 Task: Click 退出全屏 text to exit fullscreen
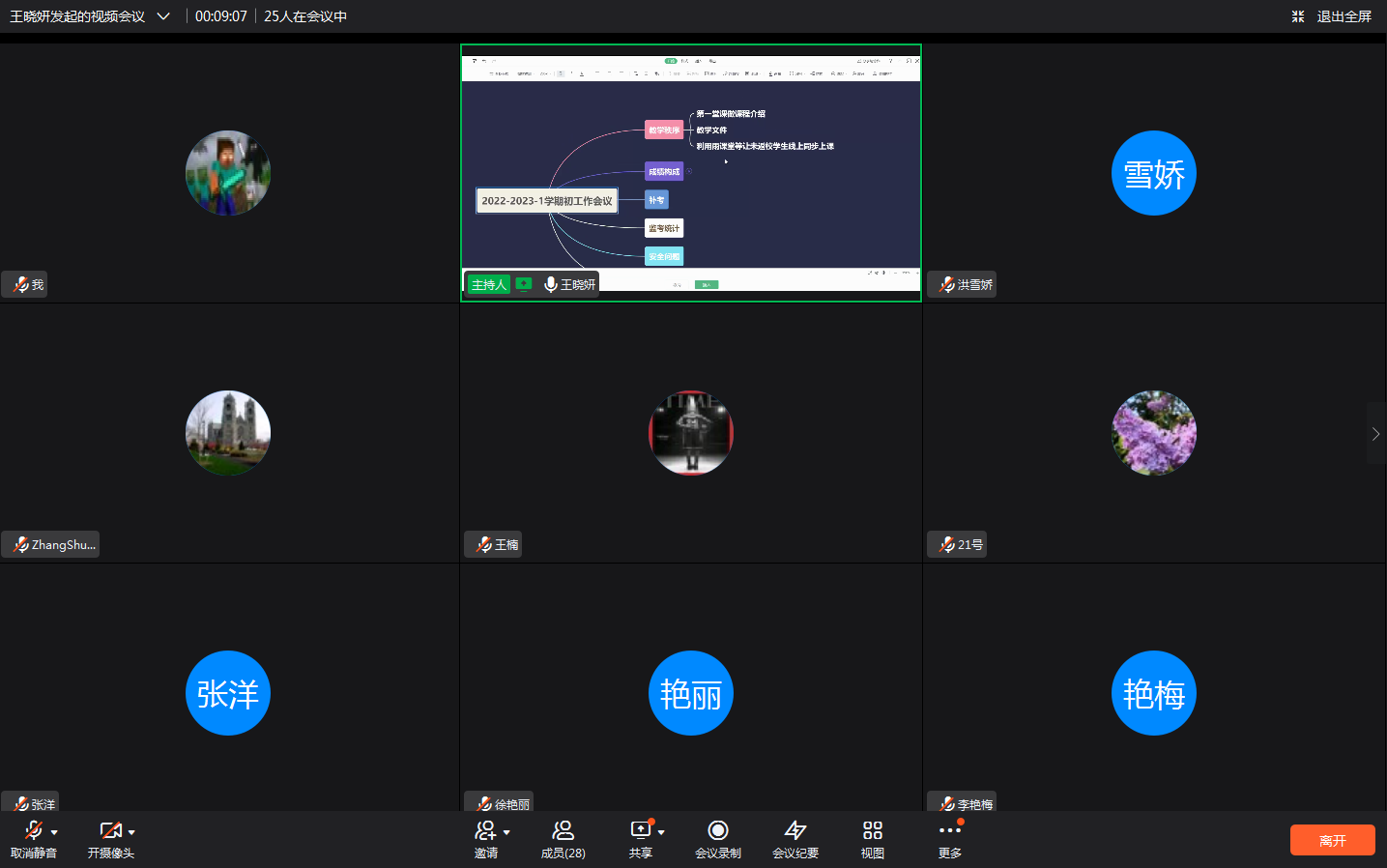(x=1344, y=16)
